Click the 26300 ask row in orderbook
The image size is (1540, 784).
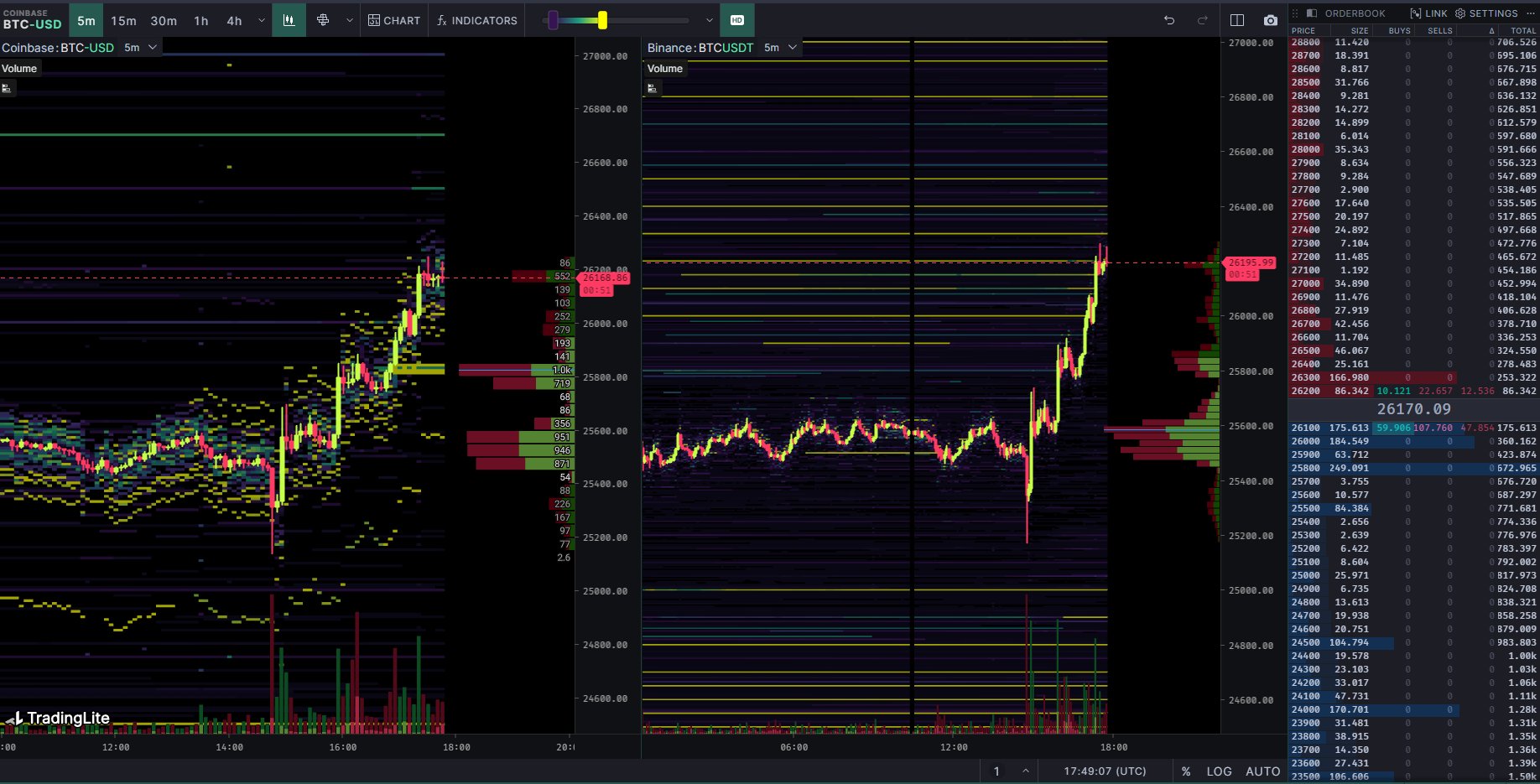click(x=1413, y=377)
